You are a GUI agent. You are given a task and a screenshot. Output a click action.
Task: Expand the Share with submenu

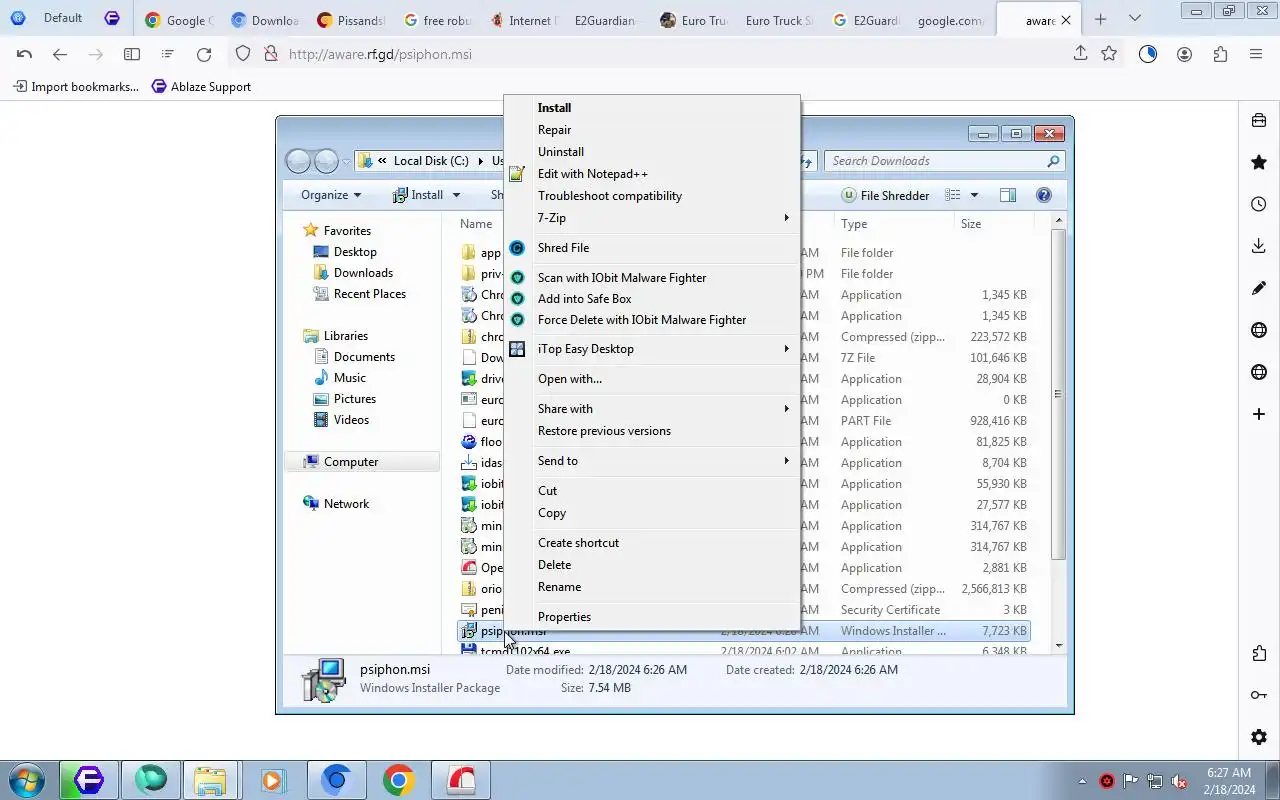[x=651, y=409]
